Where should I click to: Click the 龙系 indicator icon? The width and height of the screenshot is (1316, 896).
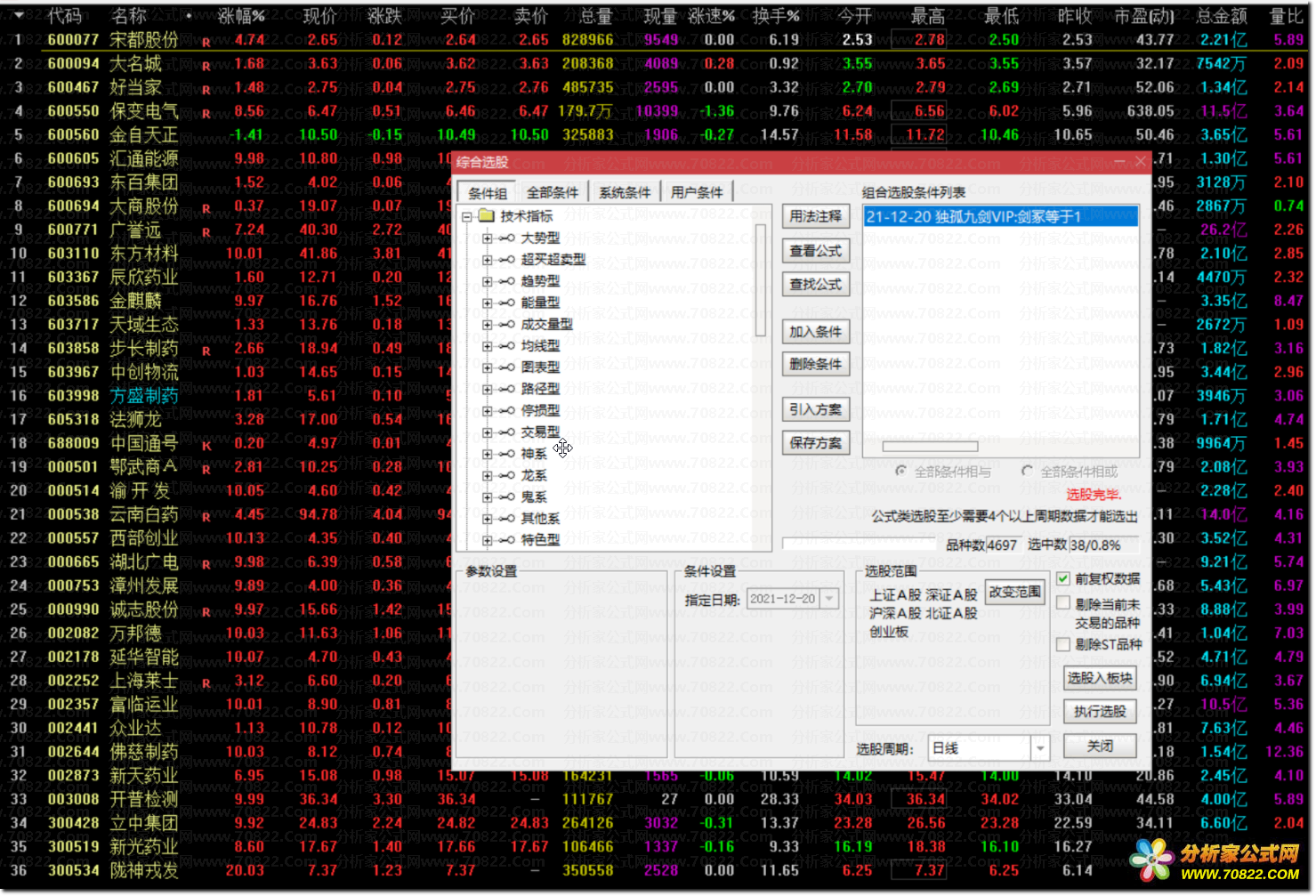tap(506, 475)
